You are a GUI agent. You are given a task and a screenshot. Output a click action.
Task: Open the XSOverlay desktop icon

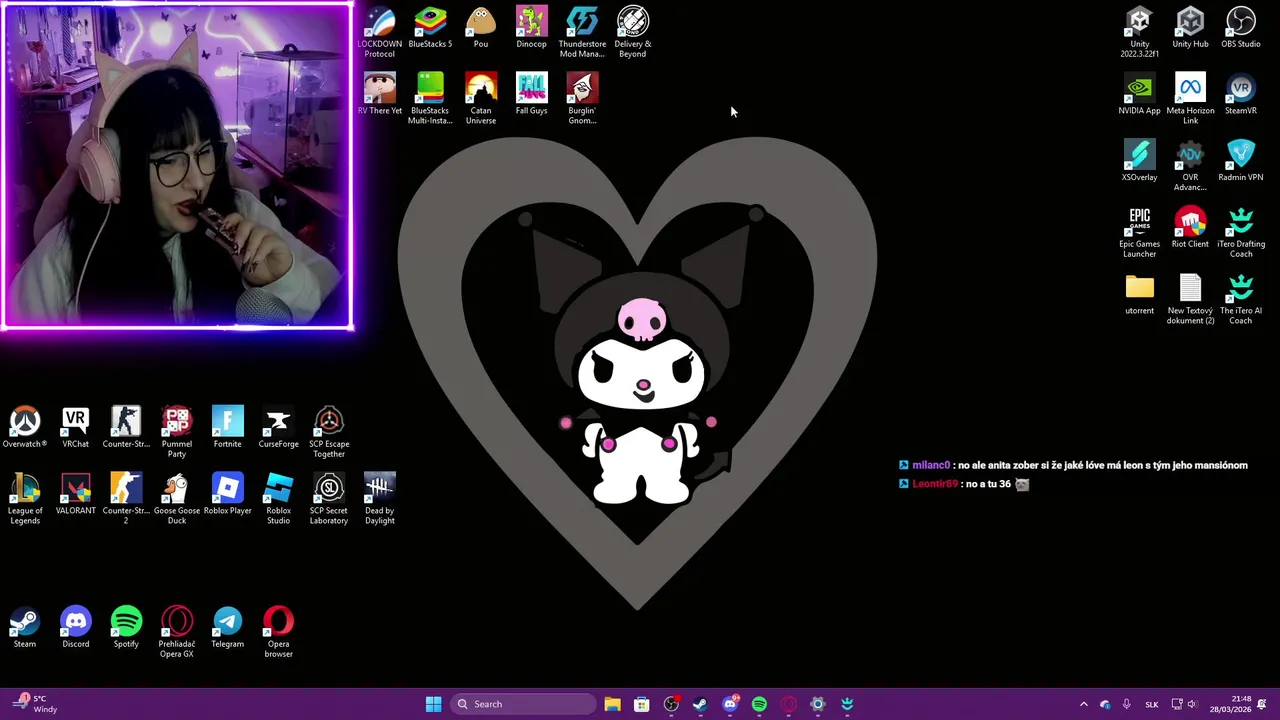(x=1139, y=161)
